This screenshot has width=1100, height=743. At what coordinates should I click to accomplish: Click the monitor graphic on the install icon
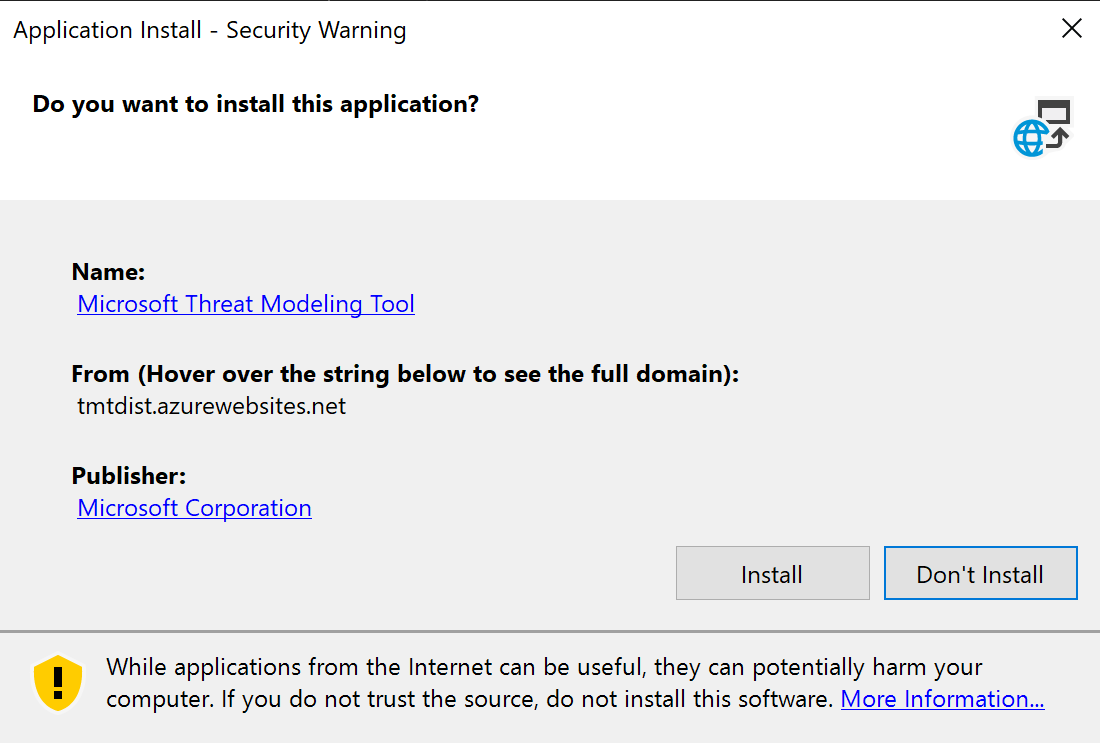click(1055, 114)
